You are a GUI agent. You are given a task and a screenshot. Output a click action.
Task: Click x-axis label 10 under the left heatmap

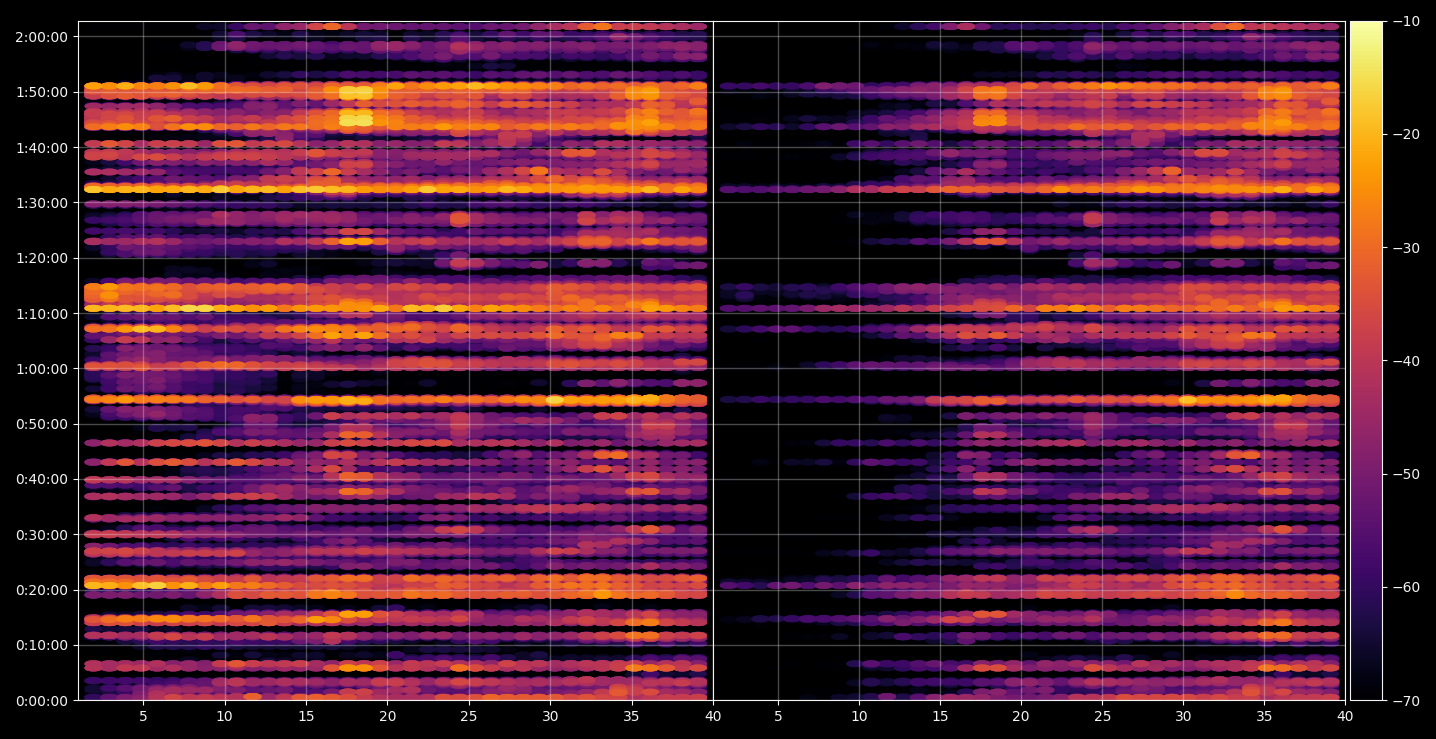click(x=224, y=716)
